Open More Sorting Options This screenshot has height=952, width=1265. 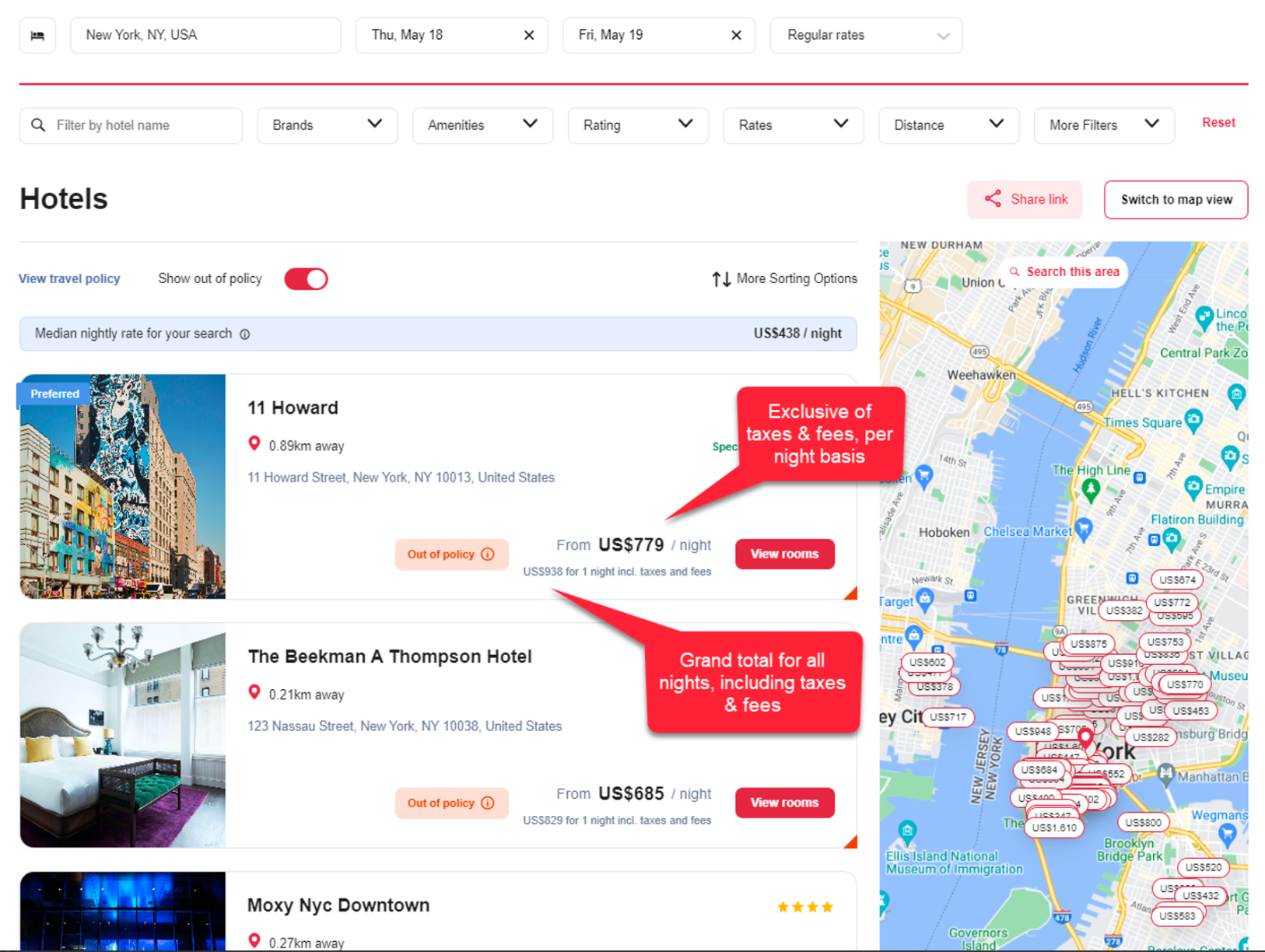797,278
